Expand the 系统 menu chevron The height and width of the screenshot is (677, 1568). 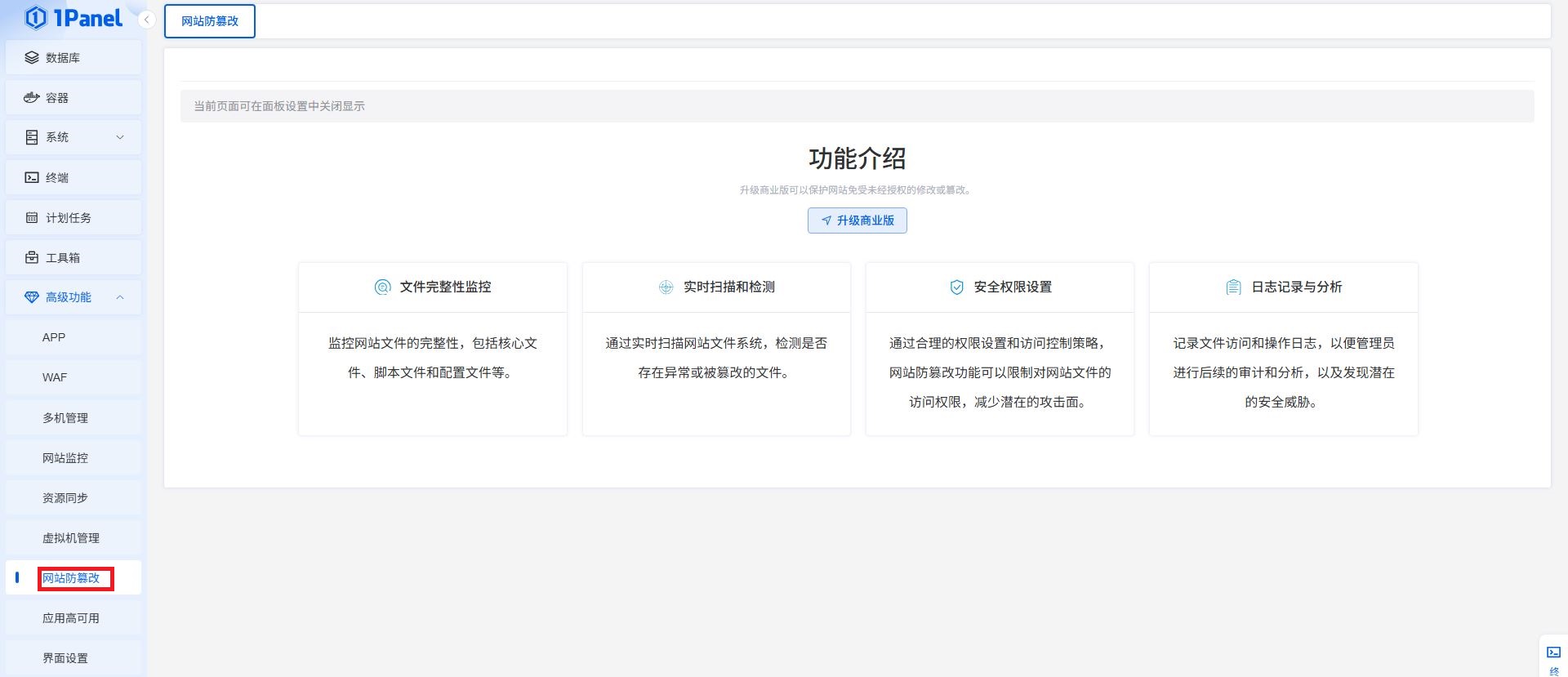[120, 137]
